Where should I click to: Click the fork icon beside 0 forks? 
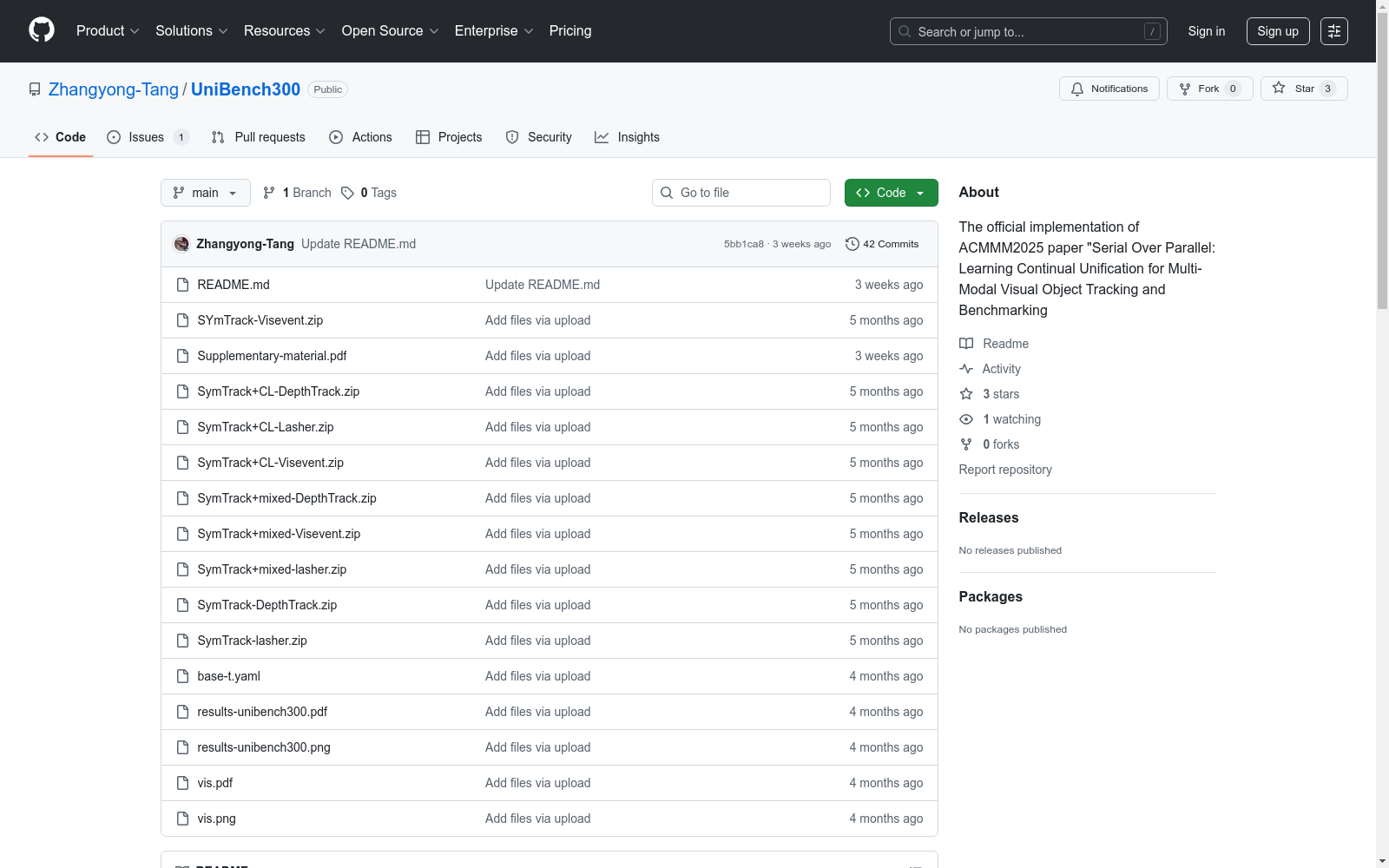click(x=966, y=444)
